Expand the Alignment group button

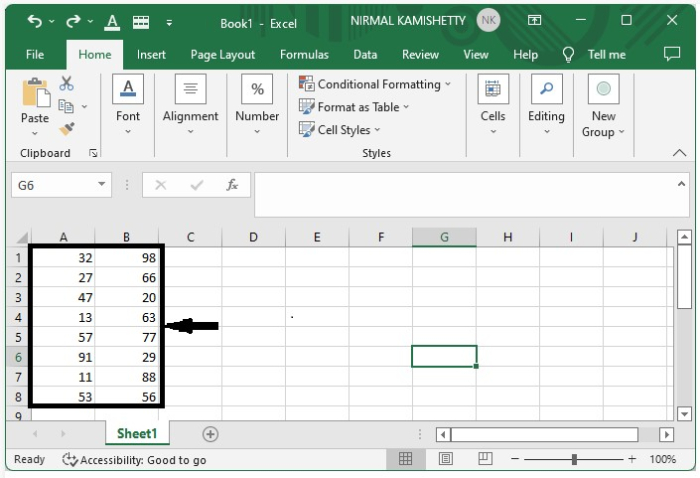tap(191, 105)
